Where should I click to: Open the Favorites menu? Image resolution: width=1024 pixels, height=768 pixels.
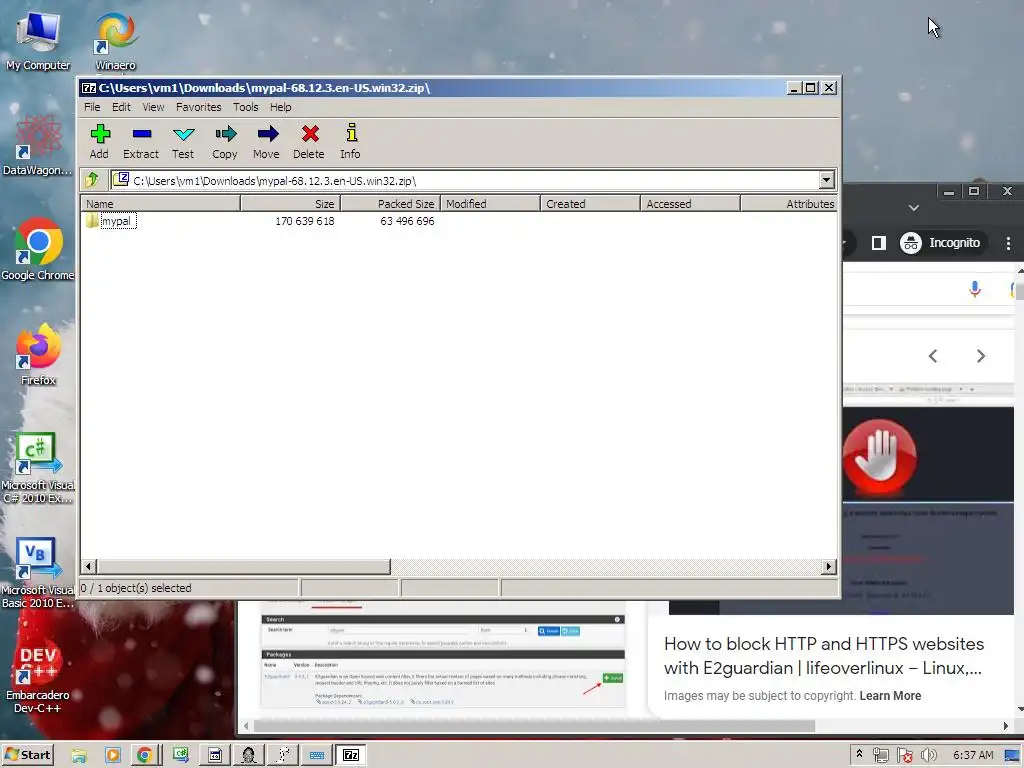click(199, 107)
